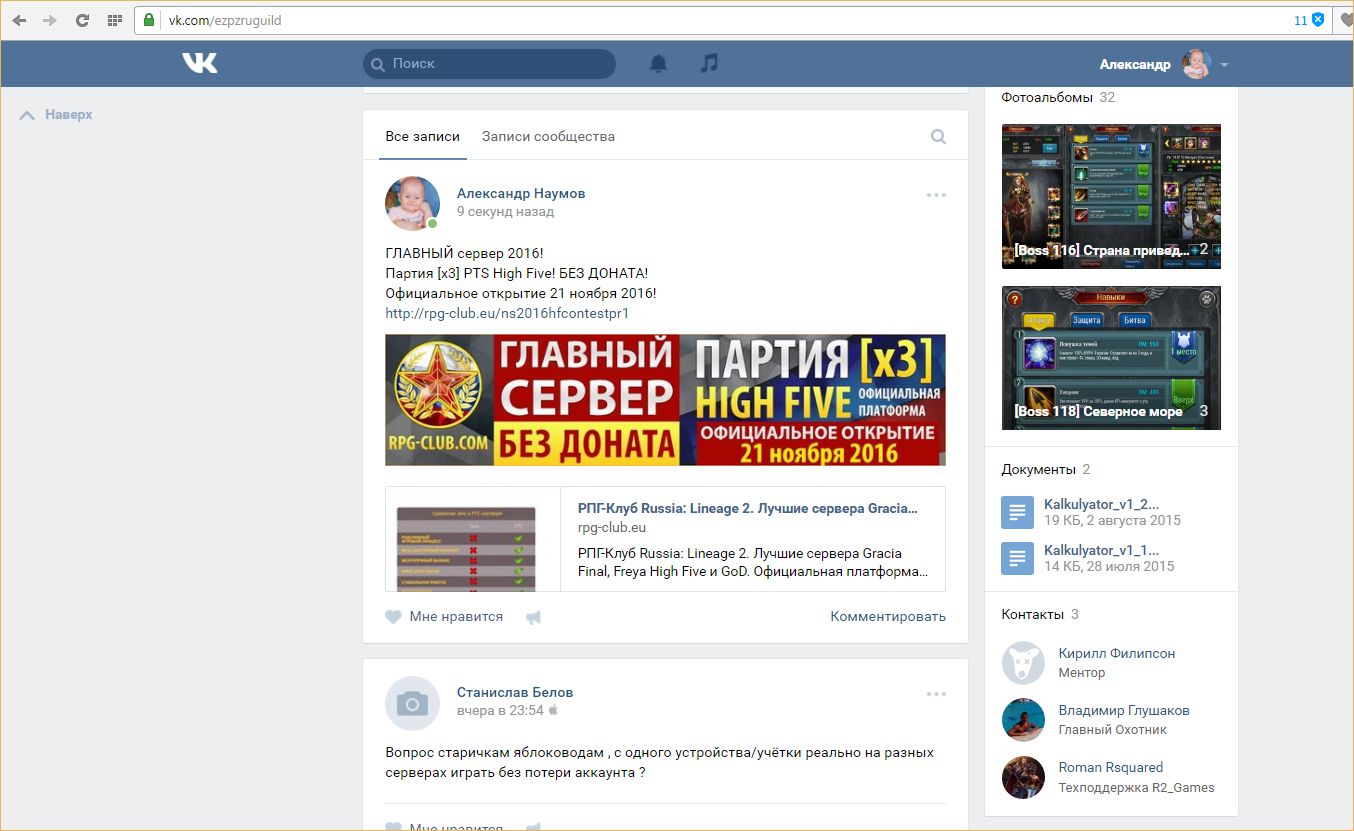The width and height of the screenshot is (1354, 831).
Task: Open the shield extension icon showing 11
Action: tap(1318, 20)
